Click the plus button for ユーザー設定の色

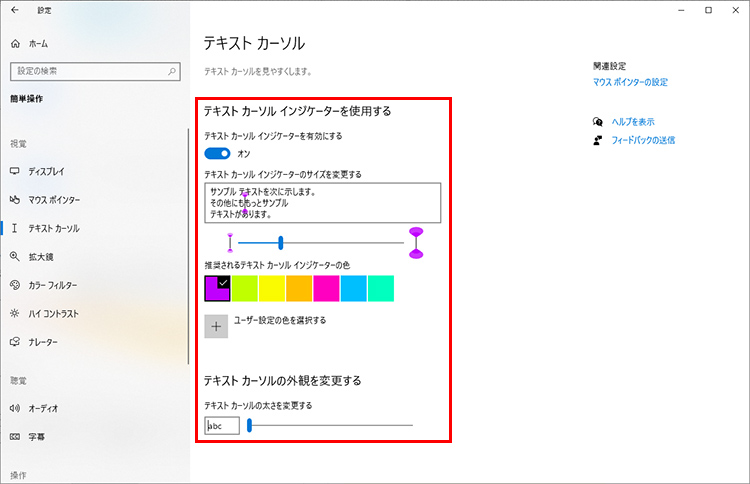click(x=216, y=326)
